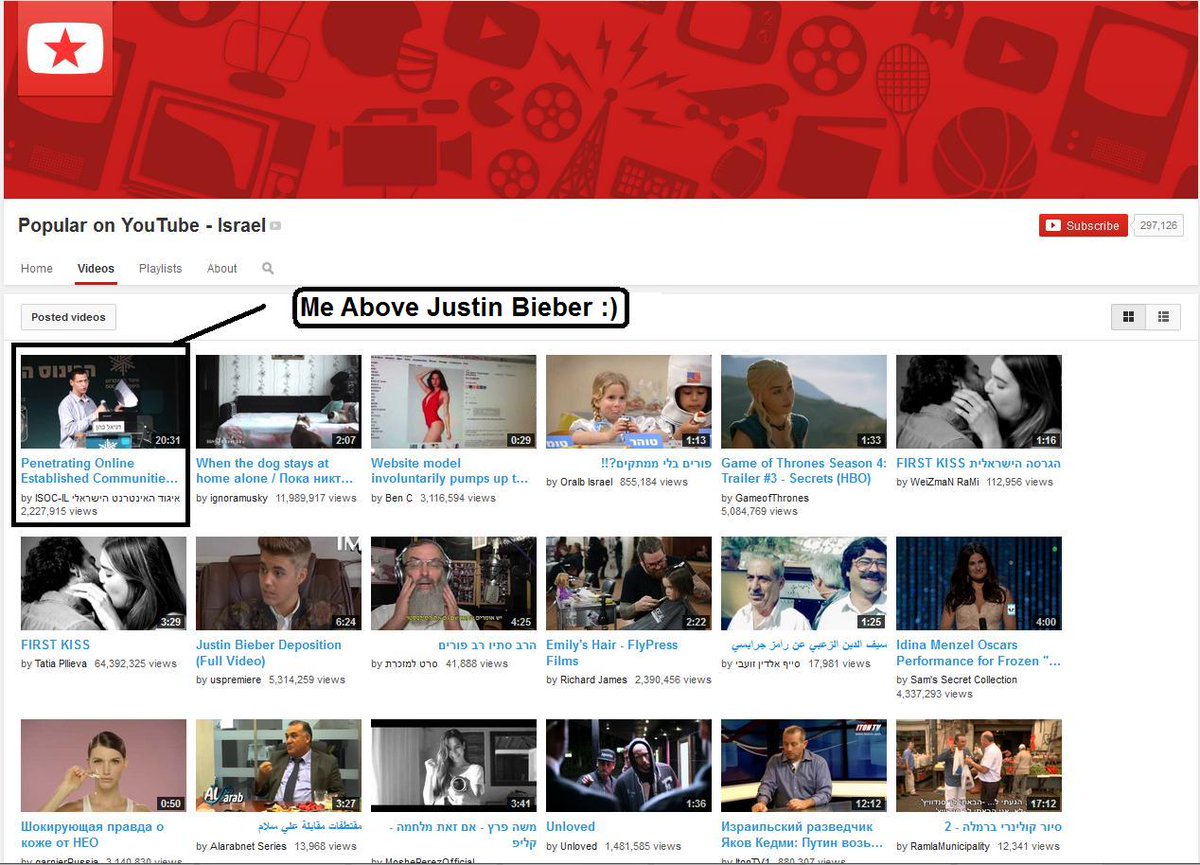Open the Unloved video title
Screen dimensions: 1200x865
[571, 827]
